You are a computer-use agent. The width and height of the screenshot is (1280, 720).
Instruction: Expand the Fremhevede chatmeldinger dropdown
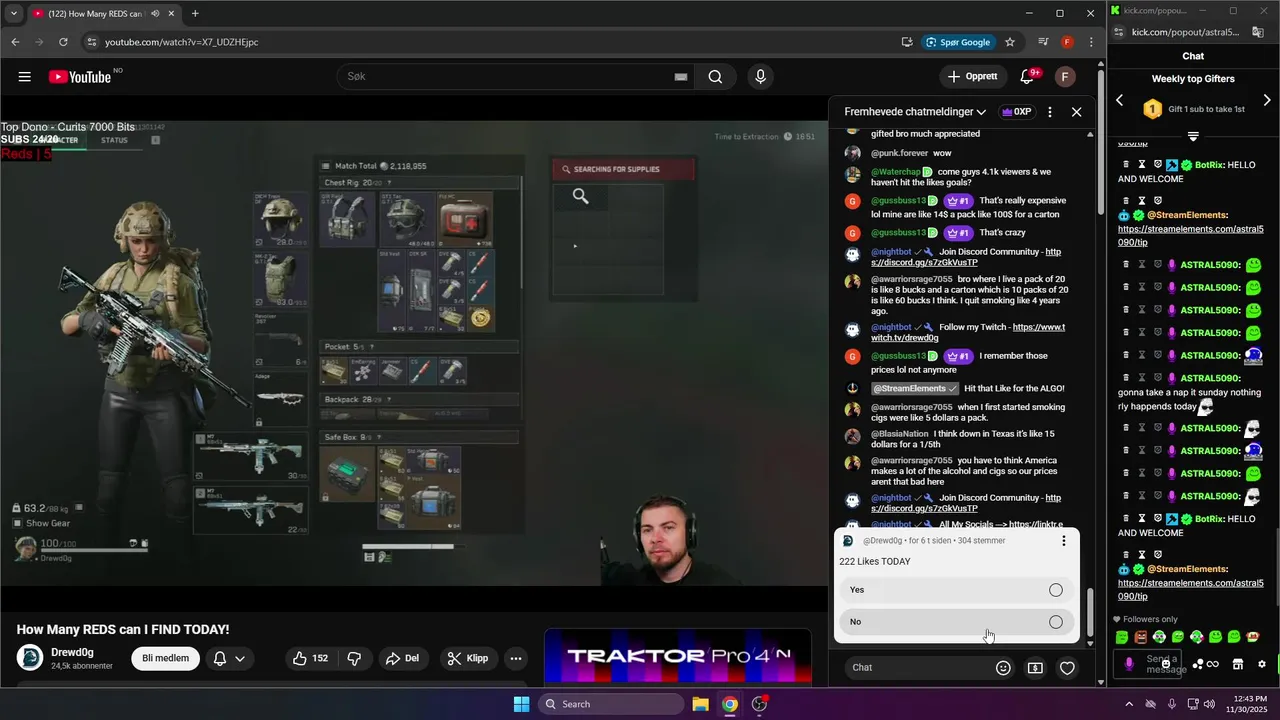tap(915, 112)
